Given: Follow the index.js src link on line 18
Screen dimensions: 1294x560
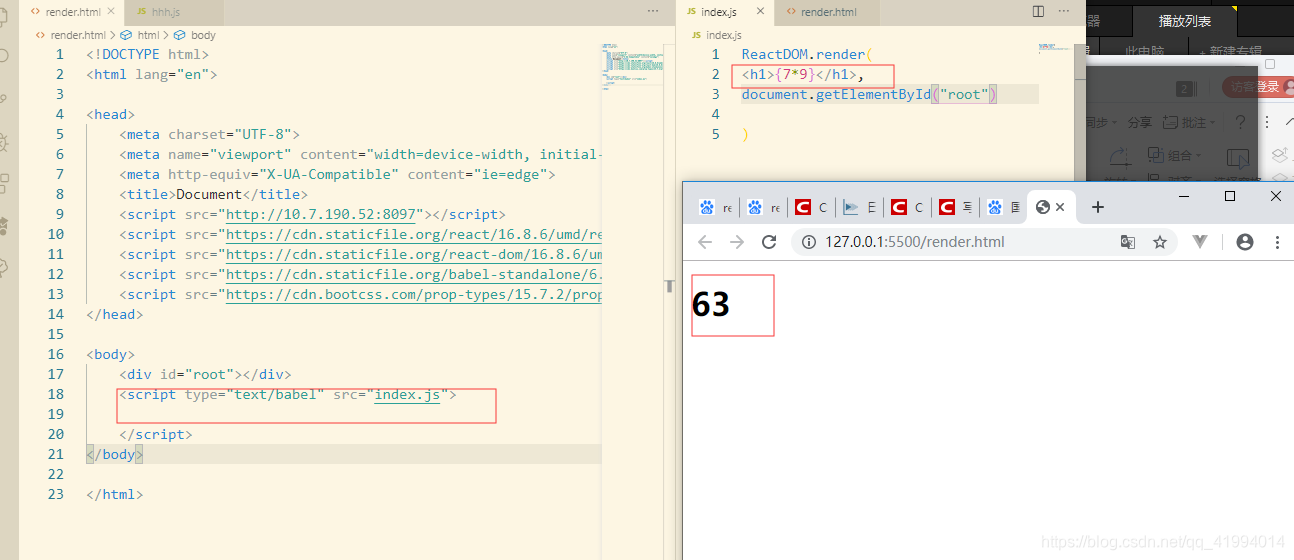Looking at the screenshot, I should click(407, 394).
